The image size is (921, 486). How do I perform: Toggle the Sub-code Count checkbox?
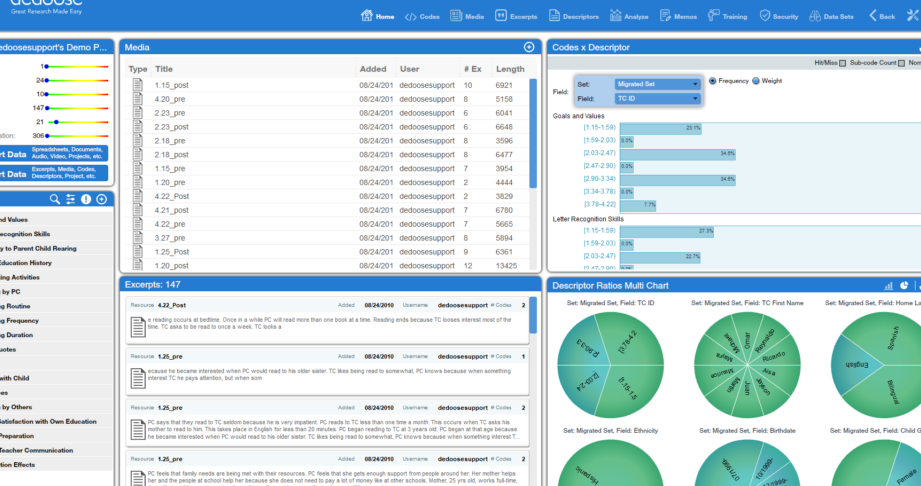point(901,63)
